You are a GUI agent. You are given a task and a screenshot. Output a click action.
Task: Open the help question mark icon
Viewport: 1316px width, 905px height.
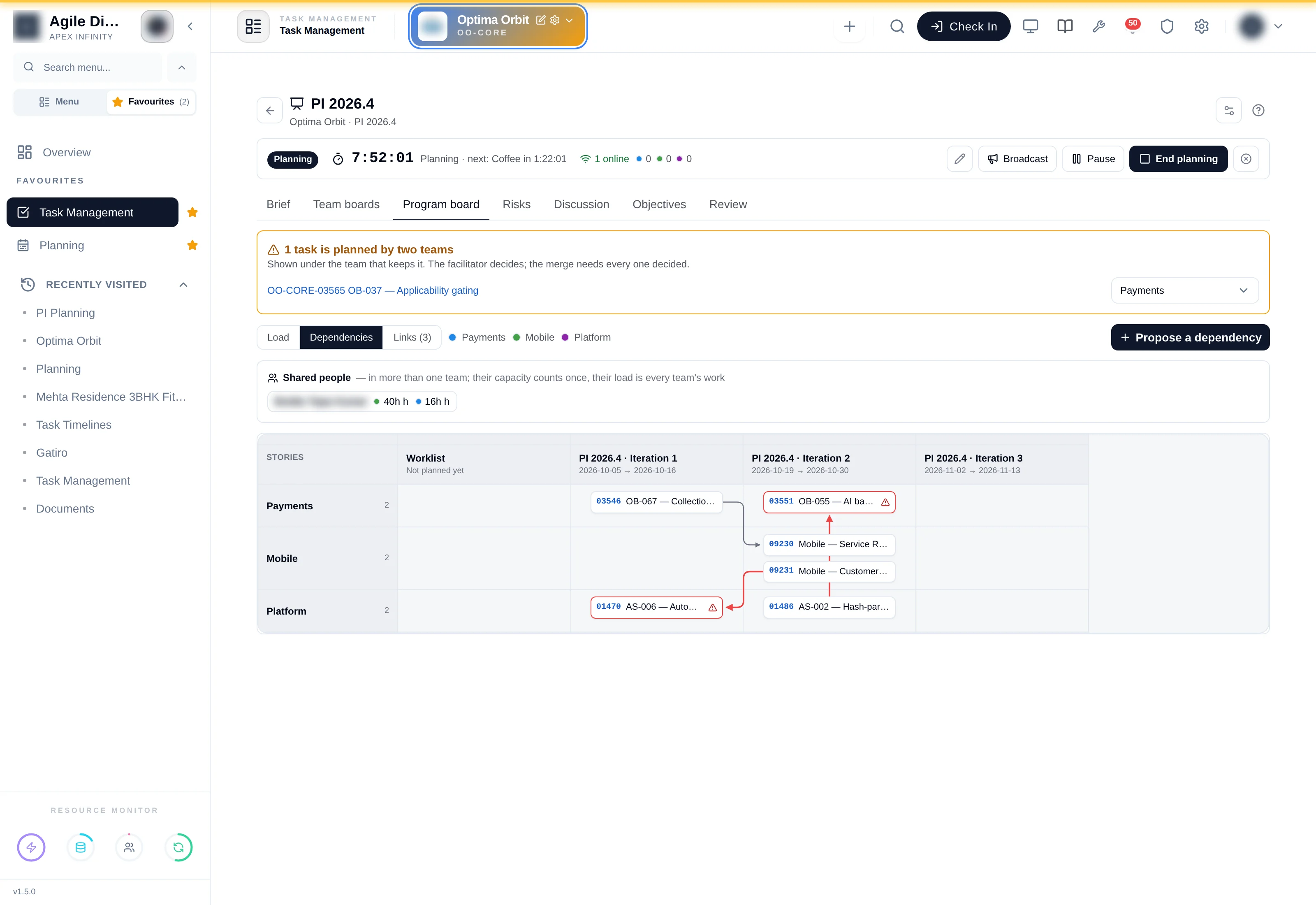(1258, 110)
